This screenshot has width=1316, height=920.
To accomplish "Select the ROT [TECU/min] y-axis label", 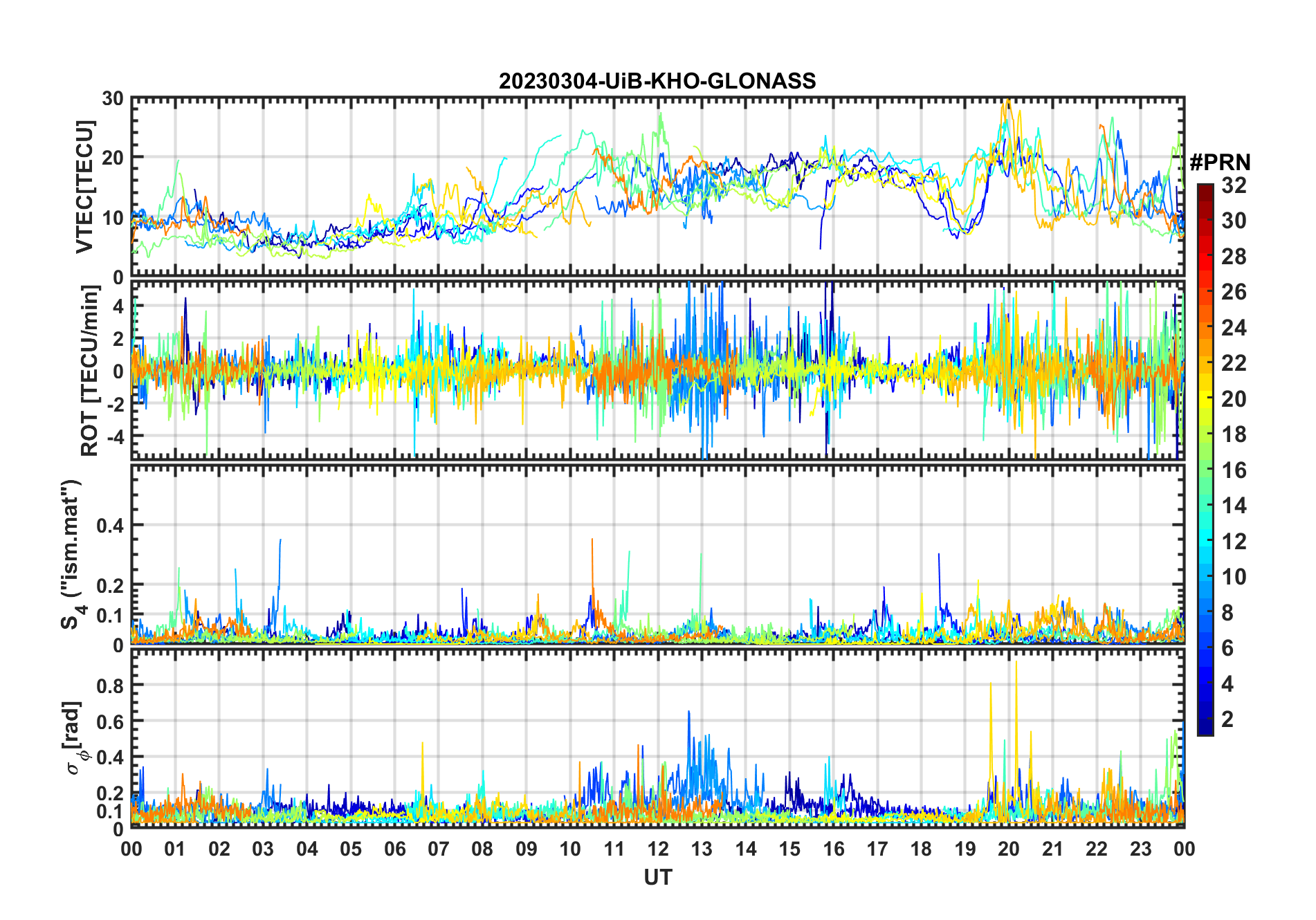I will click(90, 371).
